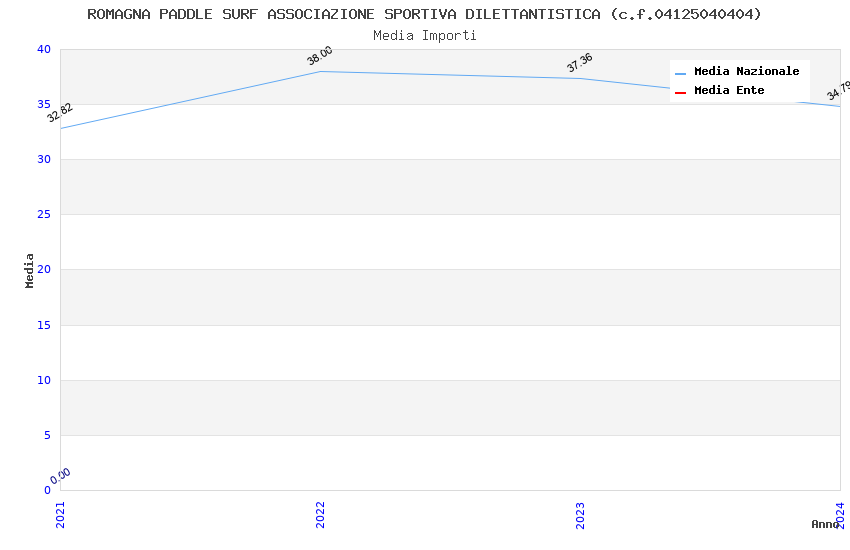Click the 38.00 data point label
The height and width of the screenshot is (550, 850).
320,56
